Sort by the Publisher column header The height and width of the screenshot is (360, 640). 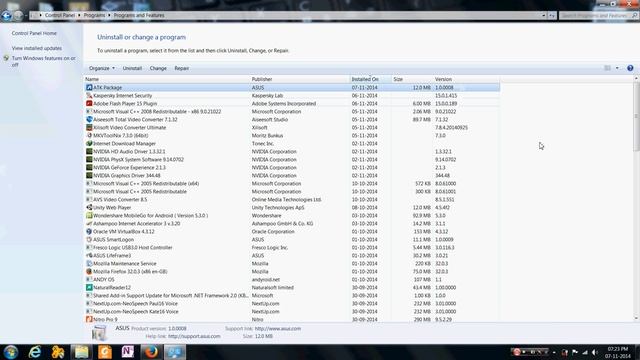tap(300, 79)
